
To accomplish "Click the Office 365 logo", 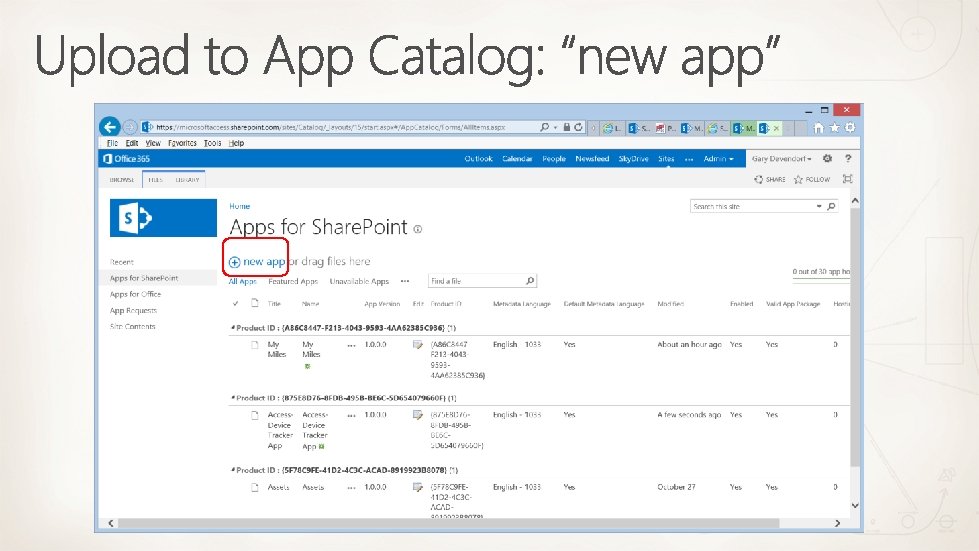I will [x=127, y=158].
